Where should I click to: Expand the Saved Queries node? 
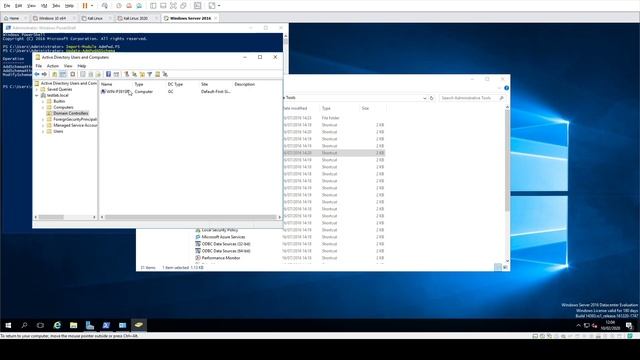[37, 89]
